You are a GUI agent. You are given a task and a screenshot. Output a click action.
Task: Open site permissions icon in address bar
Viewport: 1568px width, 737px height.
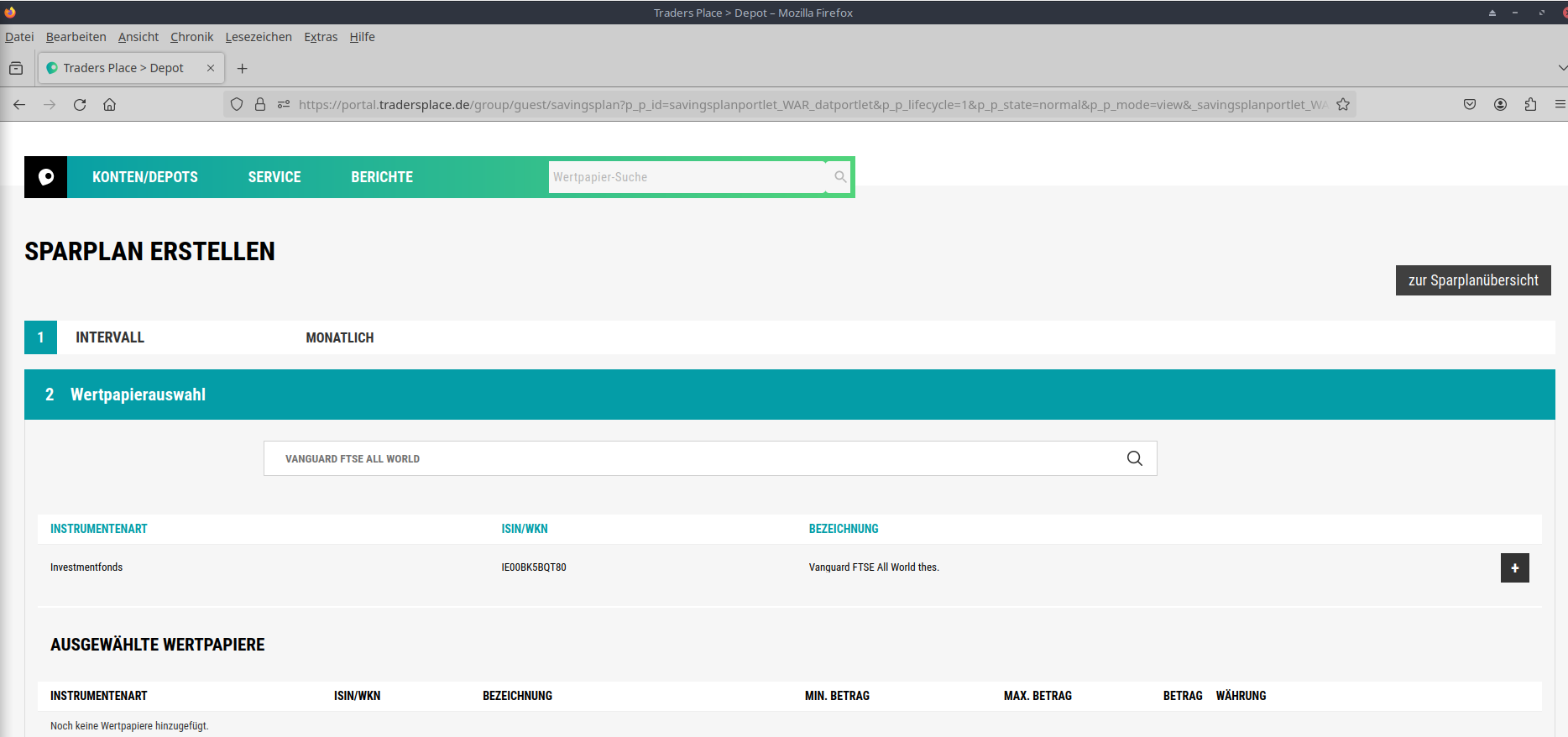click(284, 104)
